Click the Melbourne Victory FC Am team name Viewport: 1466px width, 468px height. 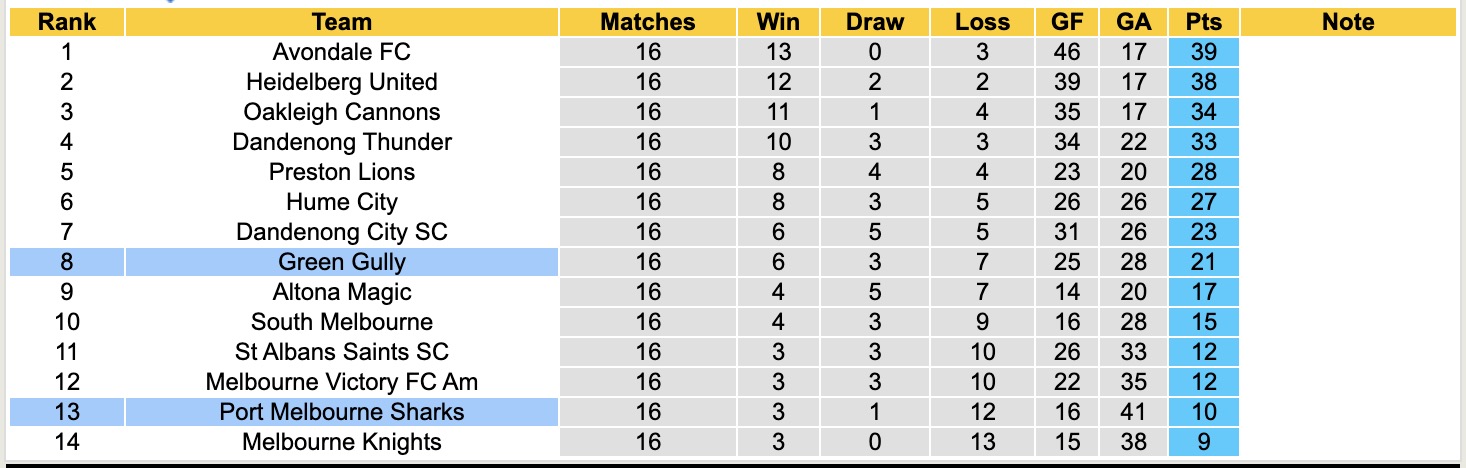coord(341,382)
